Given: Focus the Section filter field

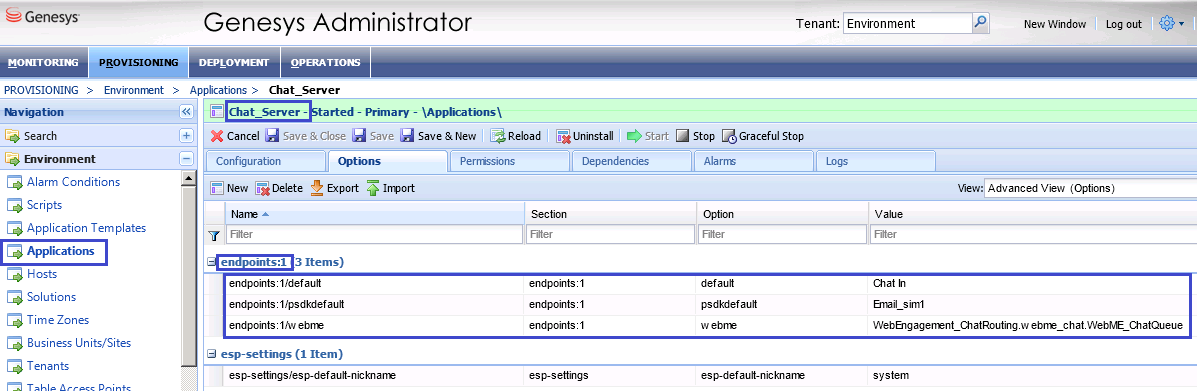Looking at the screenshot, I should pos(611,234).
